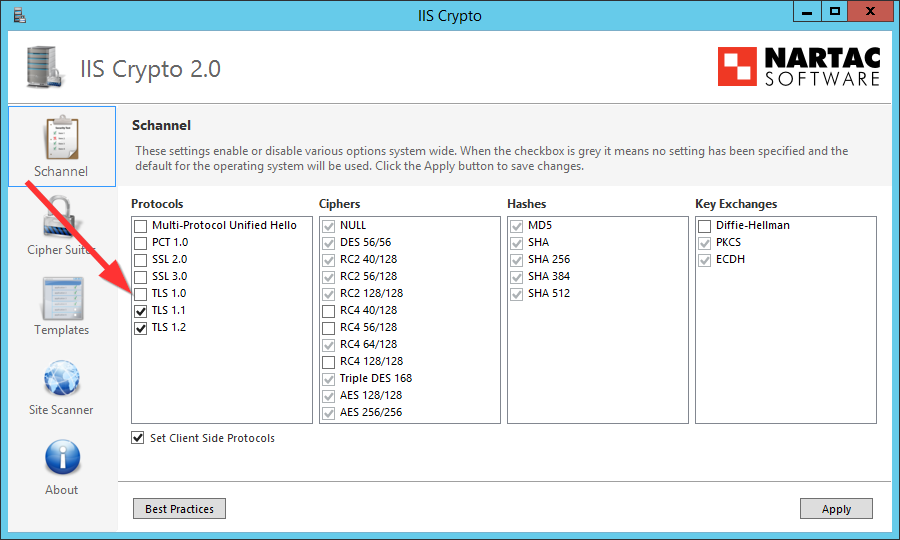
Task: Switch to the About tab label
Action: (61, 490)
